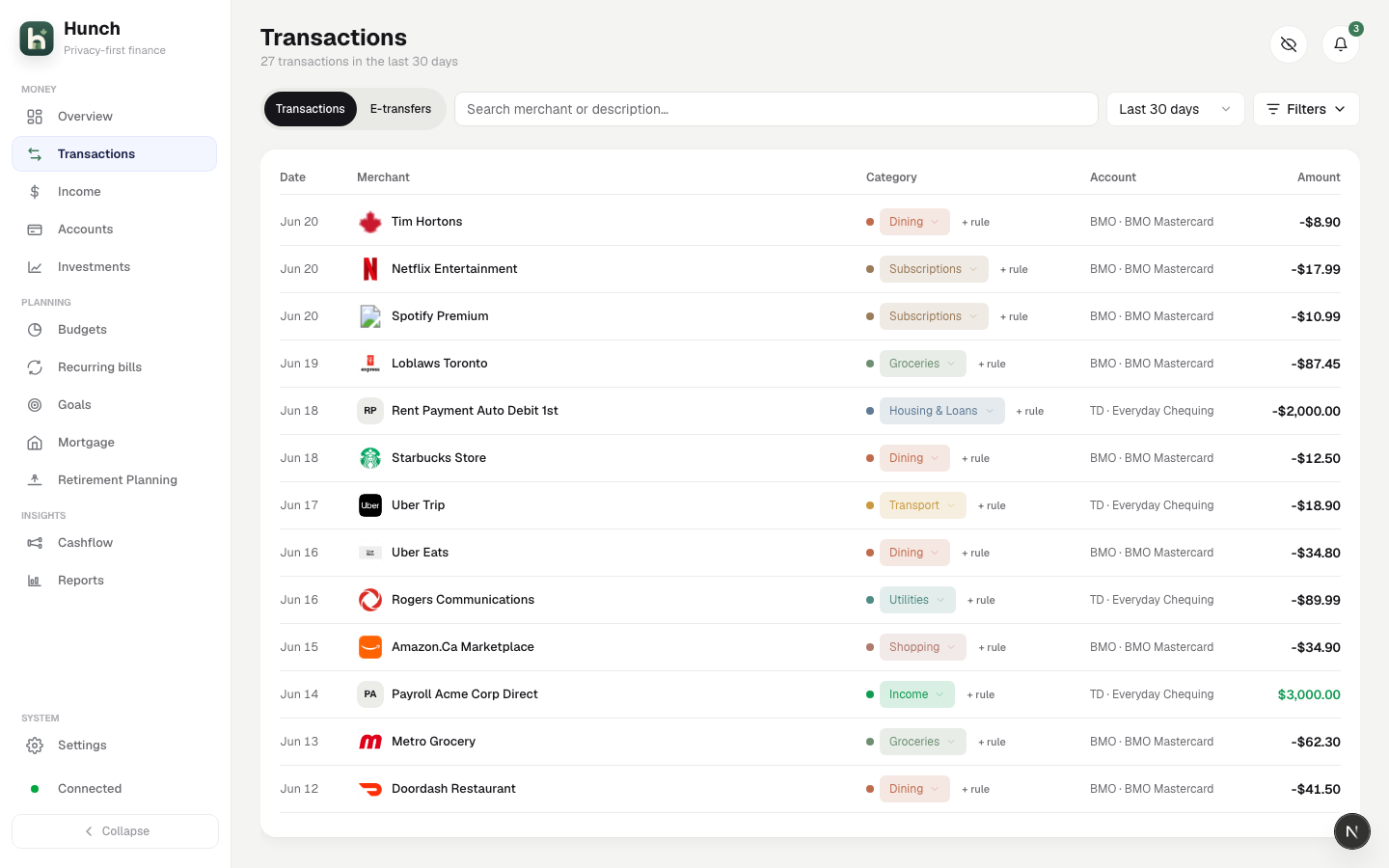Click the Overview grid icon in sidebar
The image size is (1389, 868).
click(x=35, y=117)
